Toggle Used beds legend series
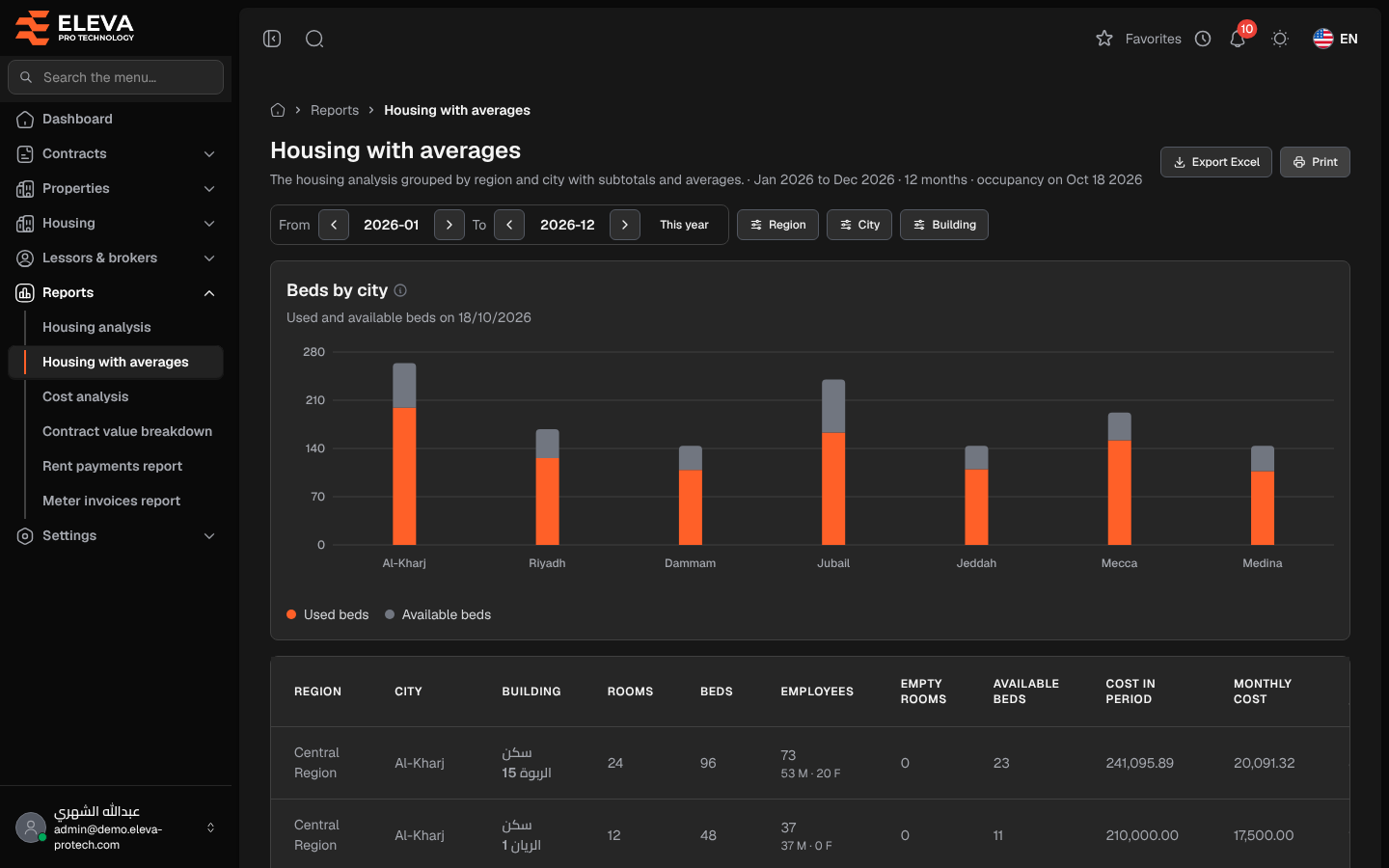This screenshot has height=868, width=1389. coord(328,614)
